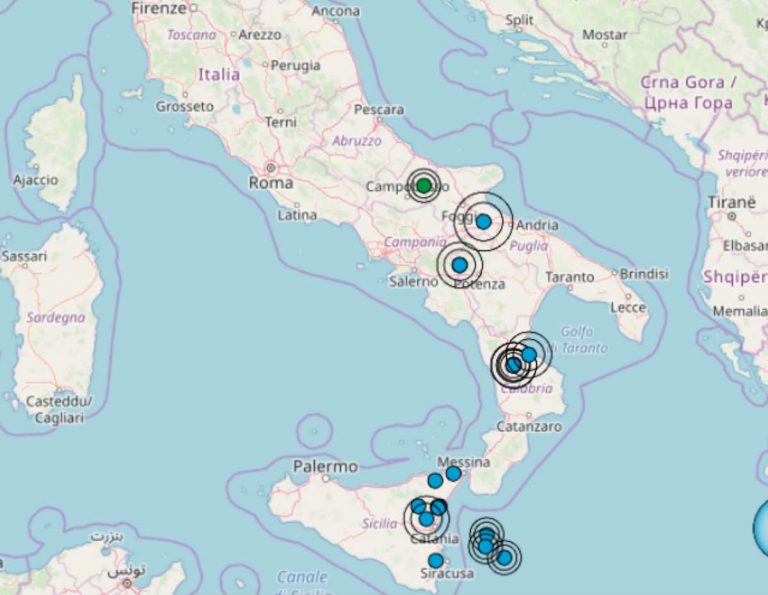Click the Pescara city label

379,109
